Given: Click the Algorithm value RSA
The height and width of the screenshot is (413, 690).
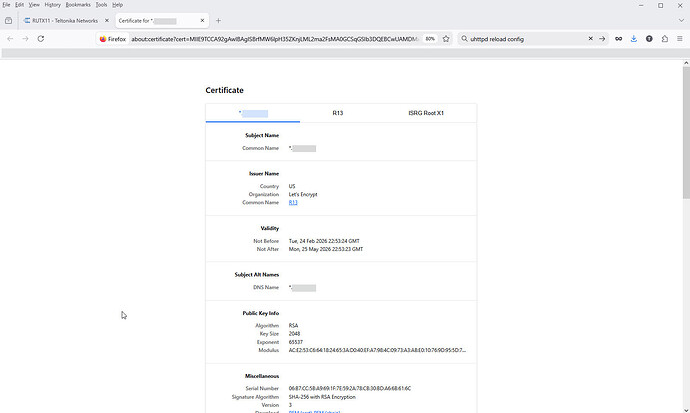Looking at the screenshot, I should pyautogui.click(x=294, y=325).
